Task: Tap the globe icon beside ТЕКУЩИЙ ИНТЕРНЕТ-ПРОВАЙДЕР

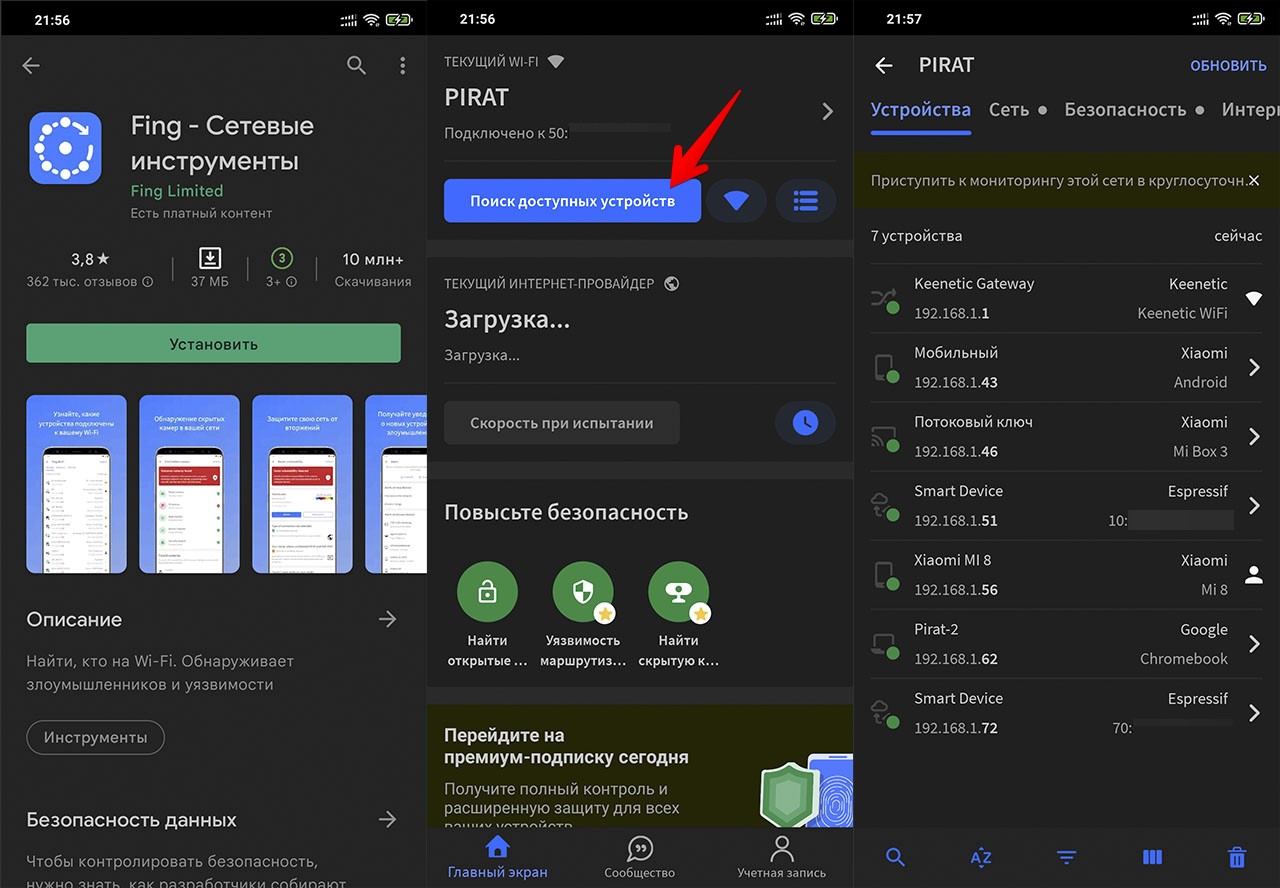Action: (672, 284)
